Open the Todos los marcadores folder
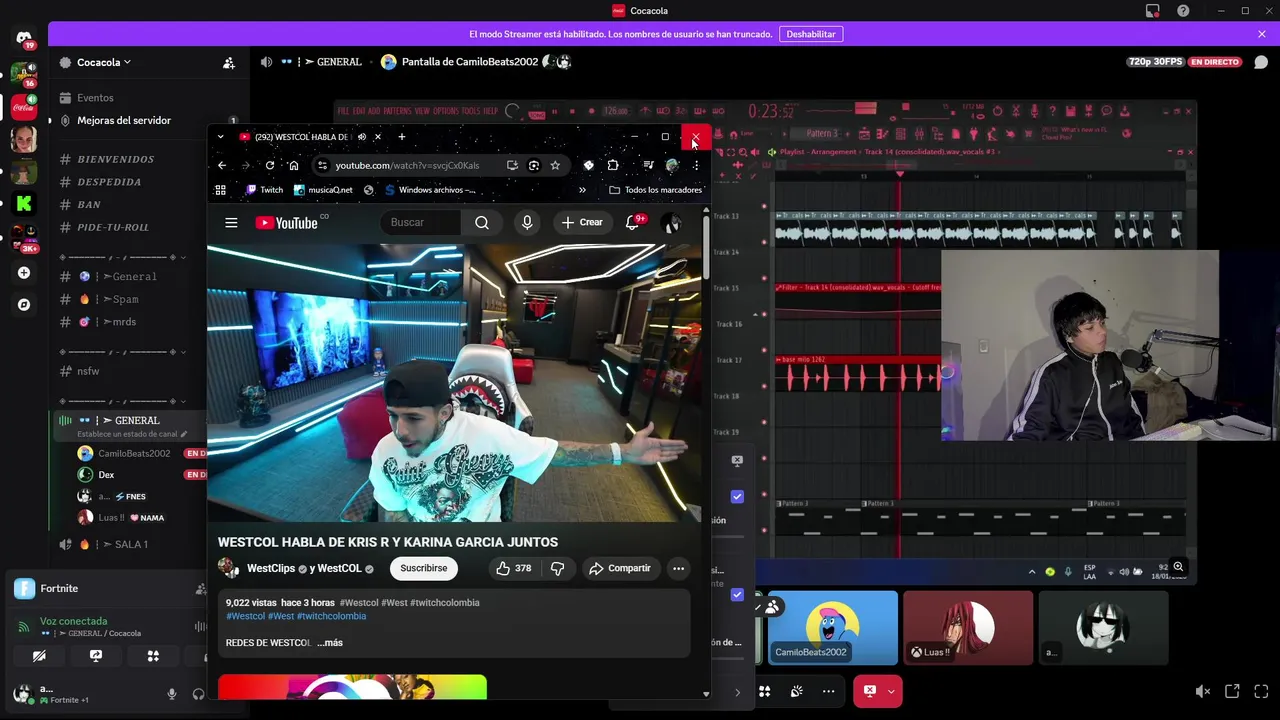The height and width of the screenshot is (720, 1280). click(655, 190)
